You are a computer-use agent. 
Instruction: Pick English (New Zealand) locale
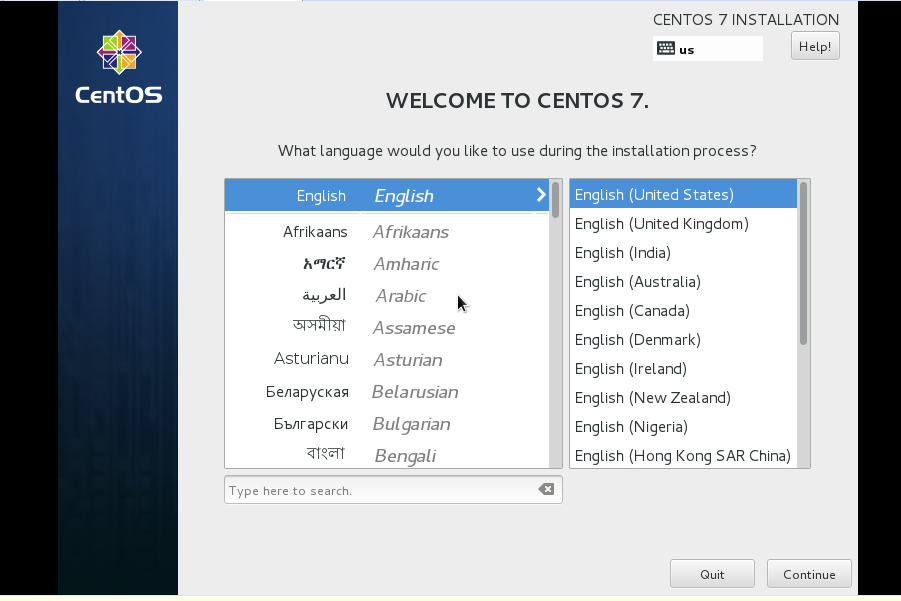683,398
